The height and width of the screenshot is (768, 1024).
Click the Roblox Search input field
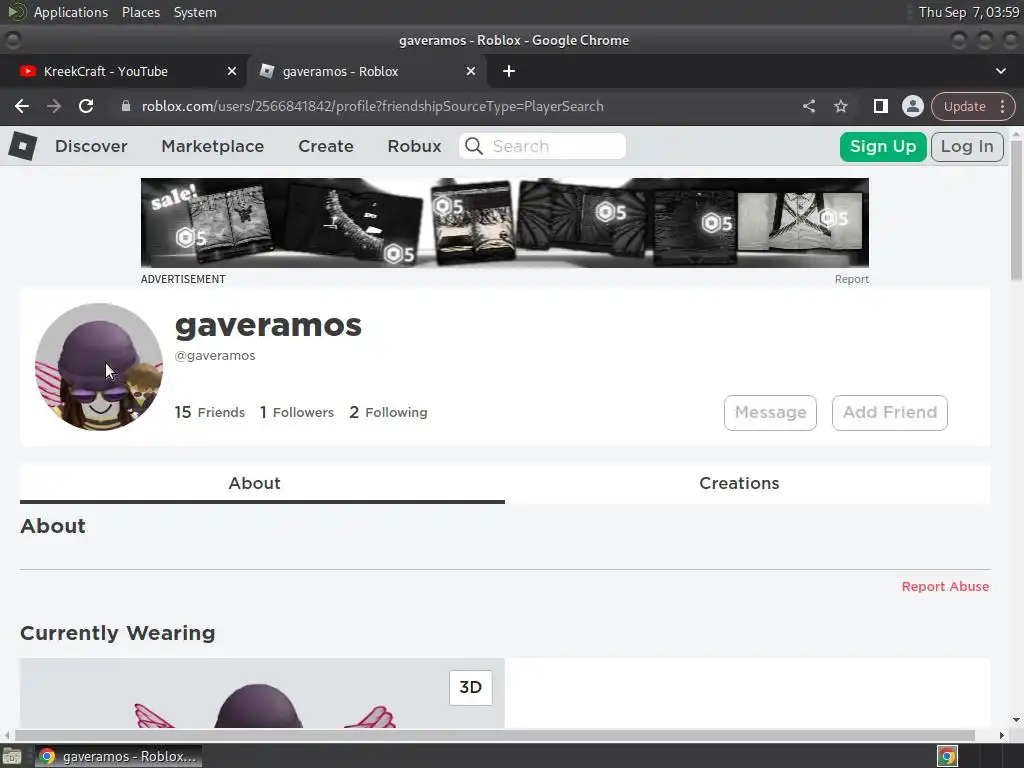point(543,146)
